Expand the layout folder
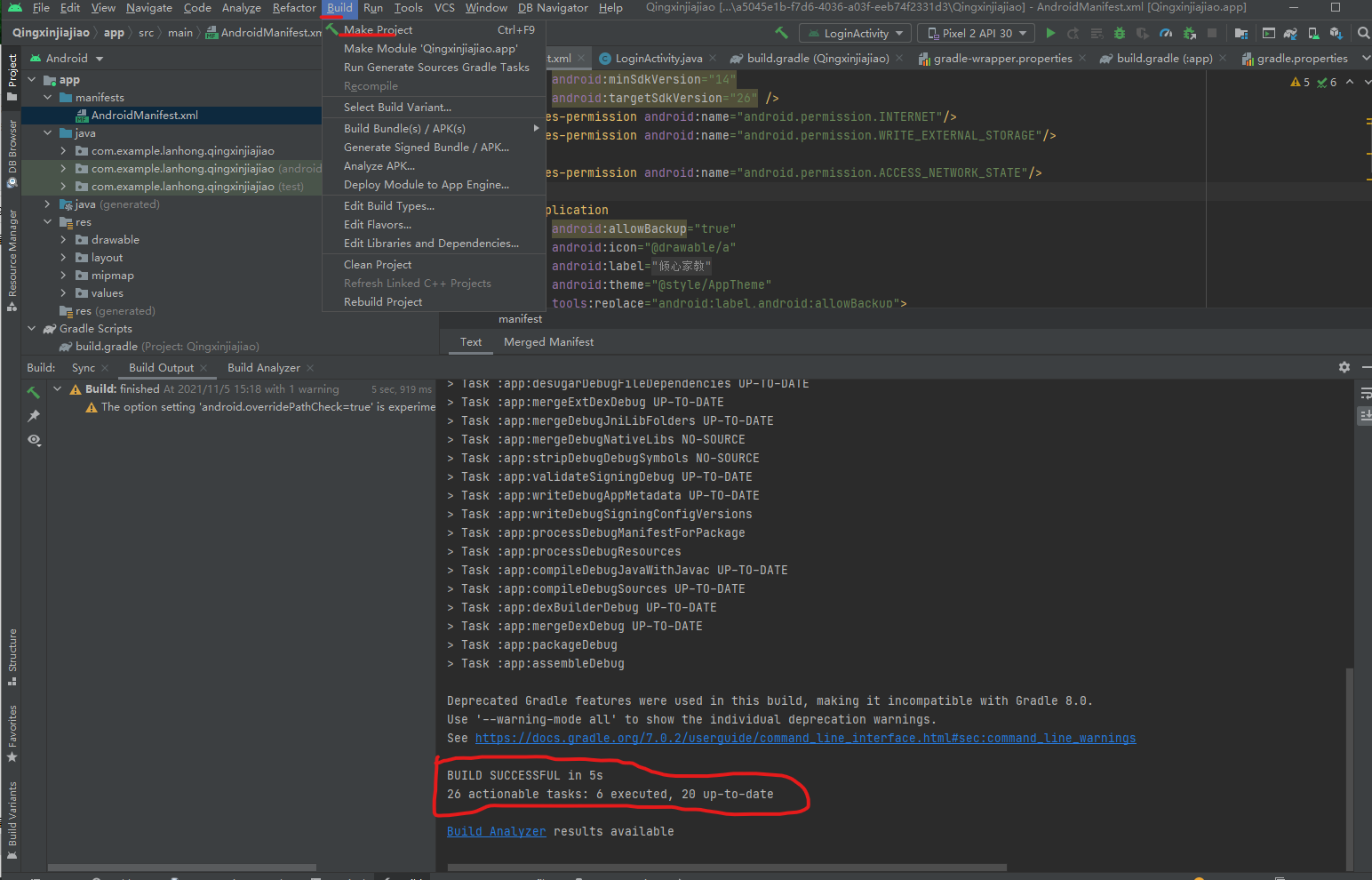The height and width of the screenshot is (880, 1372). tap(63, 258)
